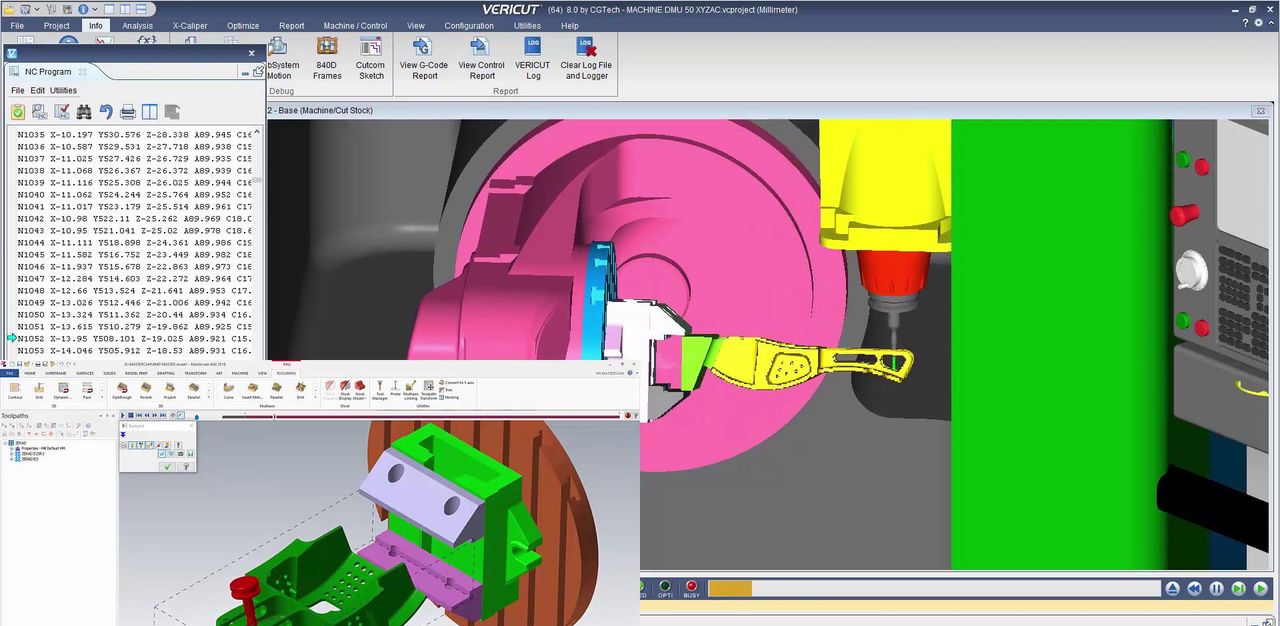Open NC Program panel Utilities menu

click(63, 90)
